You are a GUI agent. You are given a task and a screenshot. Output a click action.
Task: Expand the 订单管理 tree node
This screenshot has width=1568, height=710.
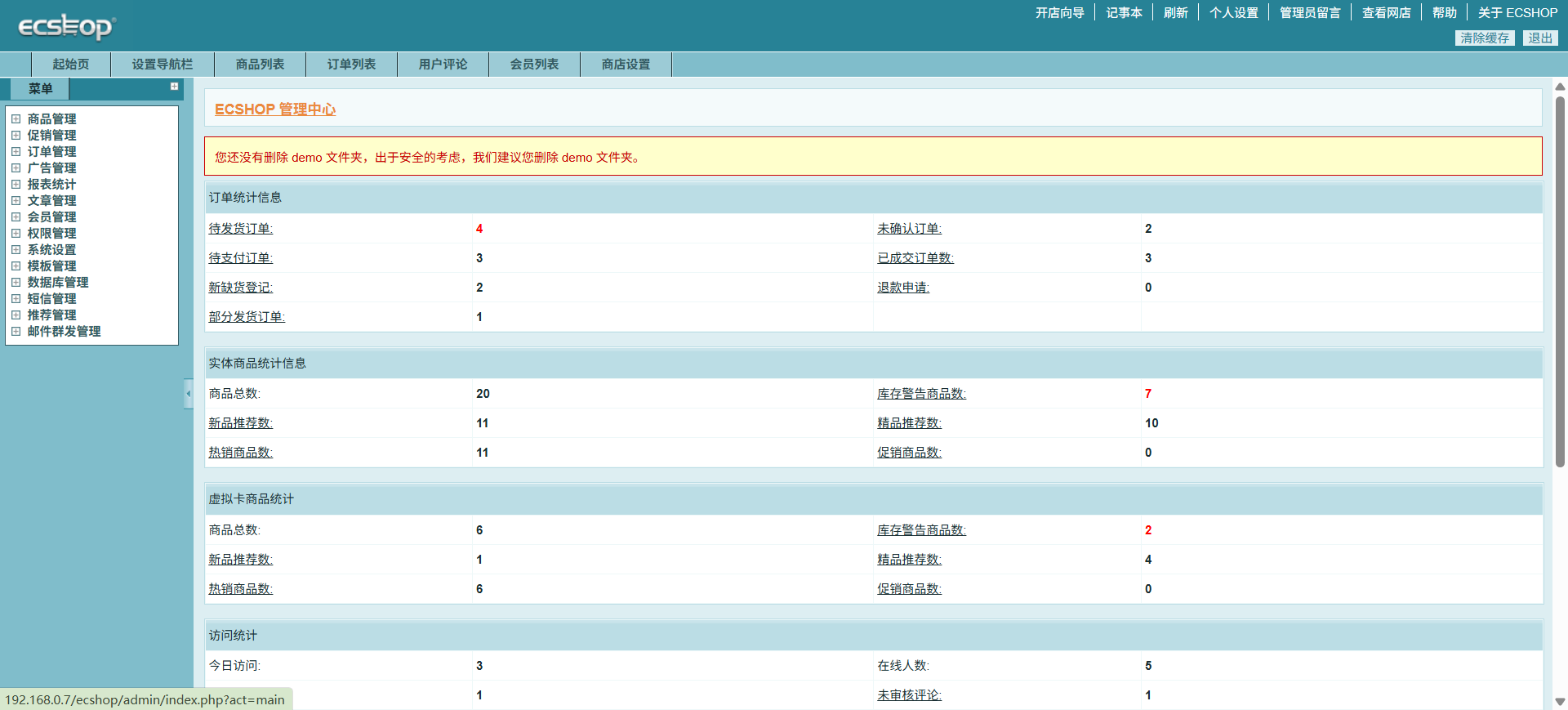[x=16, y=152]
